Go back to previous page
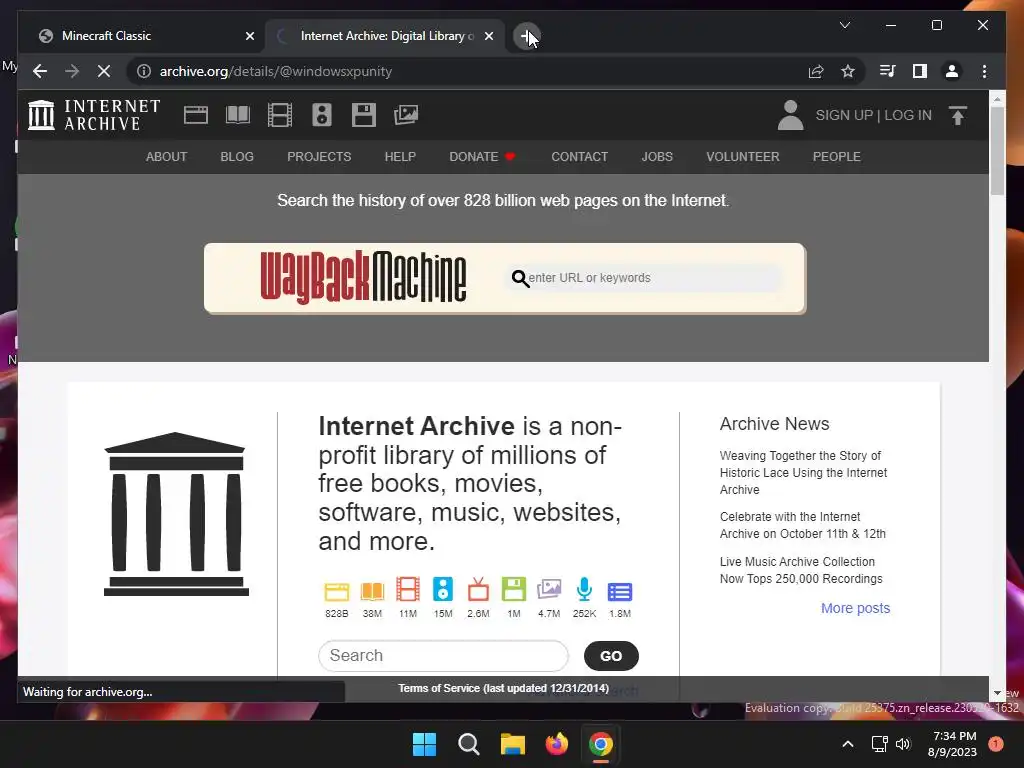The image size is (1024, 768). click(x=40, y=71)
